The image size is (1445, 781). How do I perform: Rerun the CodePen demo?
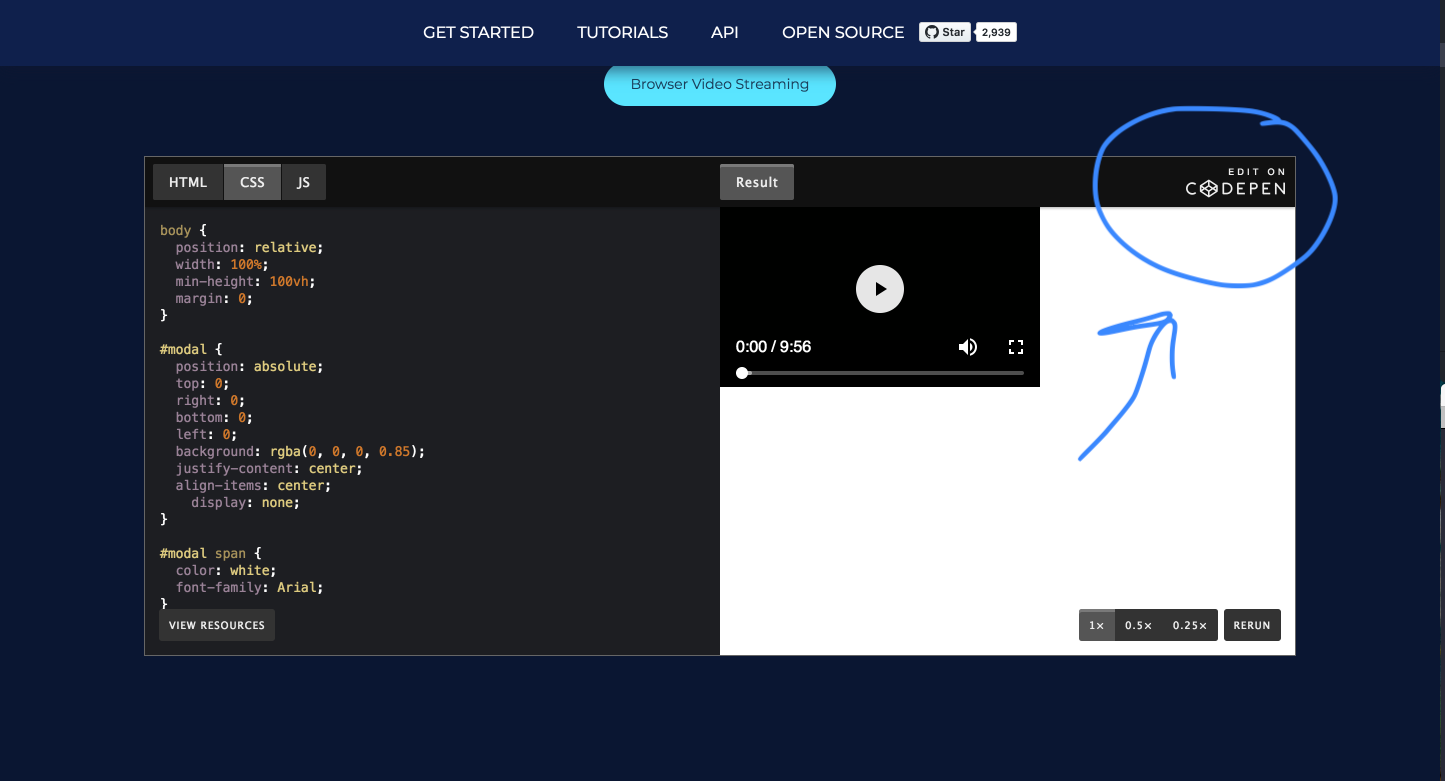pos(1251,625)
